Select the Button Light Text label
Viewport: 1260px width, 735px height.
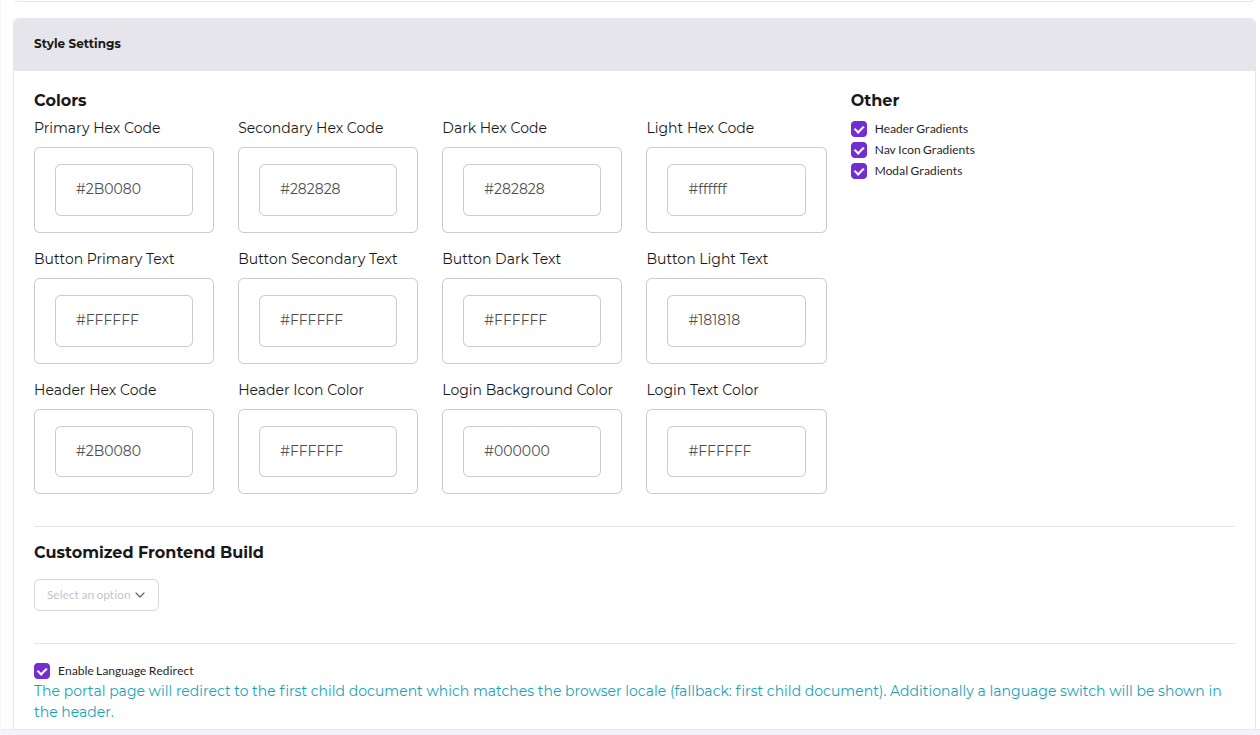click(x=707, y=259)
